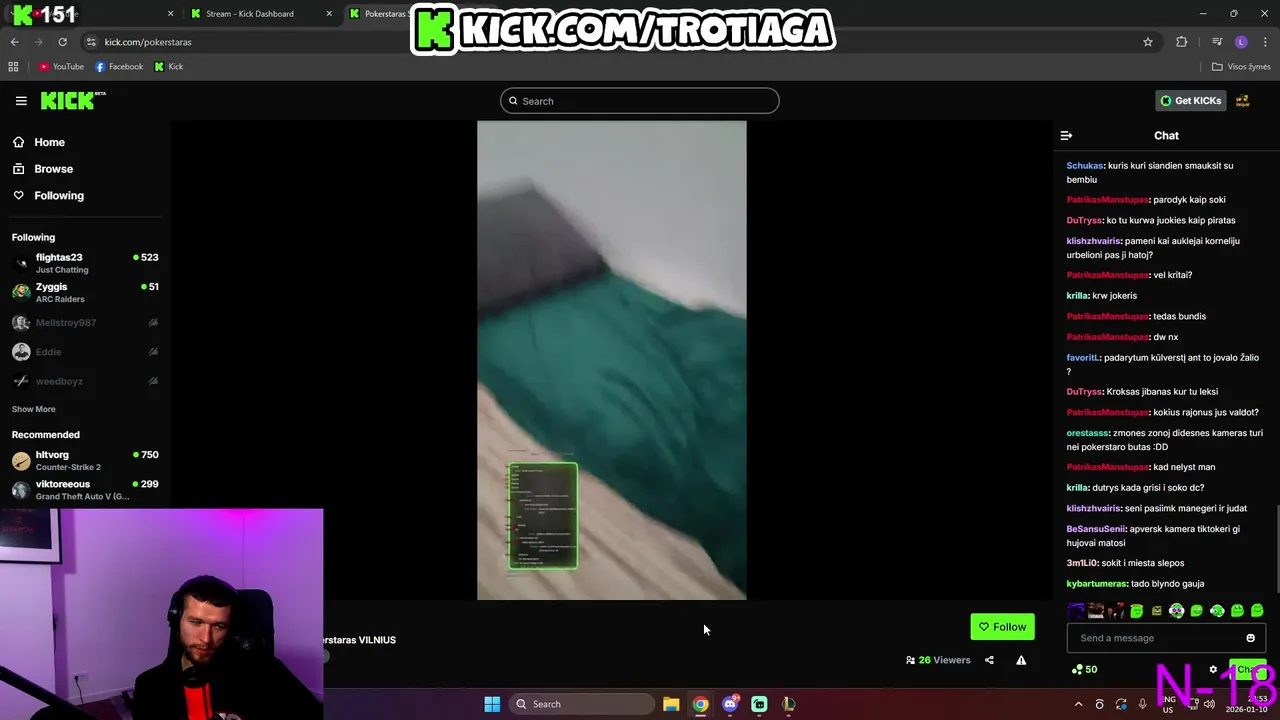Click the Windows taskbar search box
1280x720 pixels.
582,704
